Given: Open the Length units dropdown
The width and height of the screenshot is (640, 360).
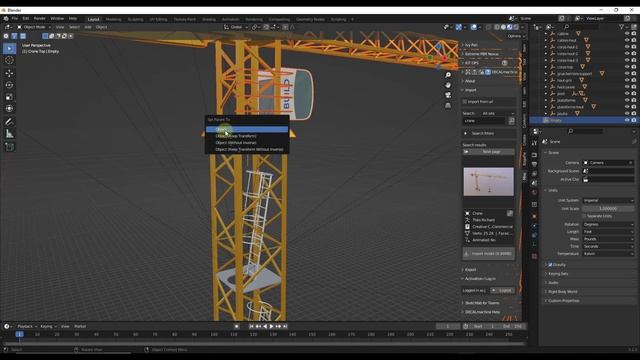Looking at the screenshot, I should [x=608, y=232].
